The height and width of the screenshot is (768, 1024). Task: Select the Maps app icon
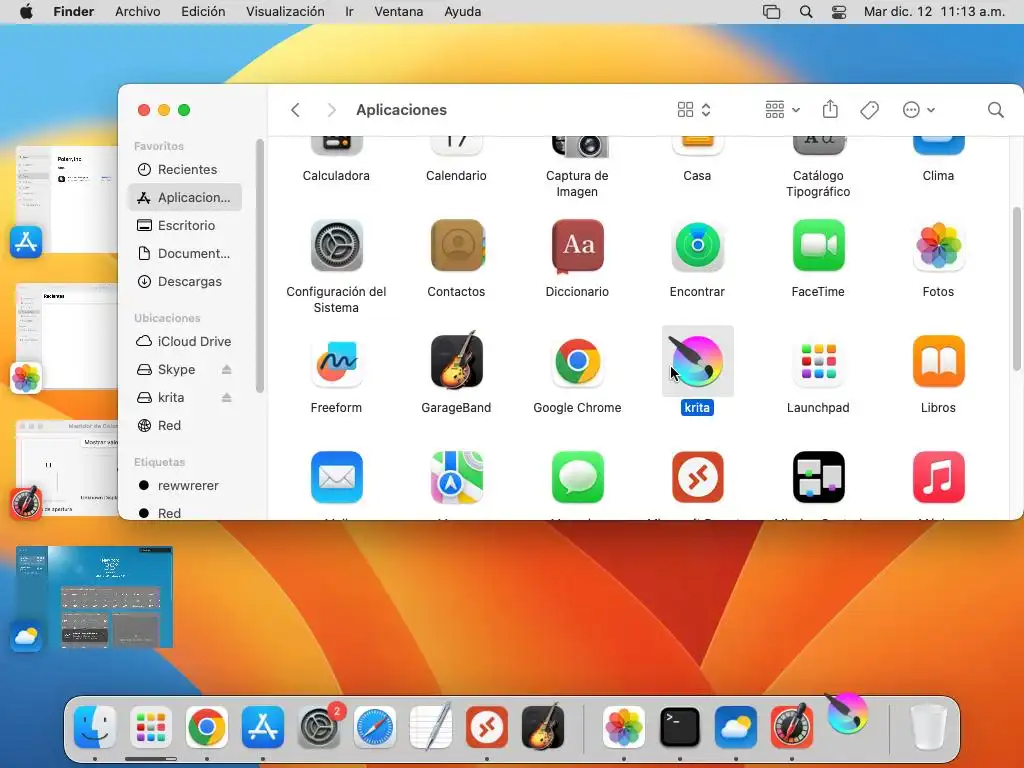coord(456,477)
